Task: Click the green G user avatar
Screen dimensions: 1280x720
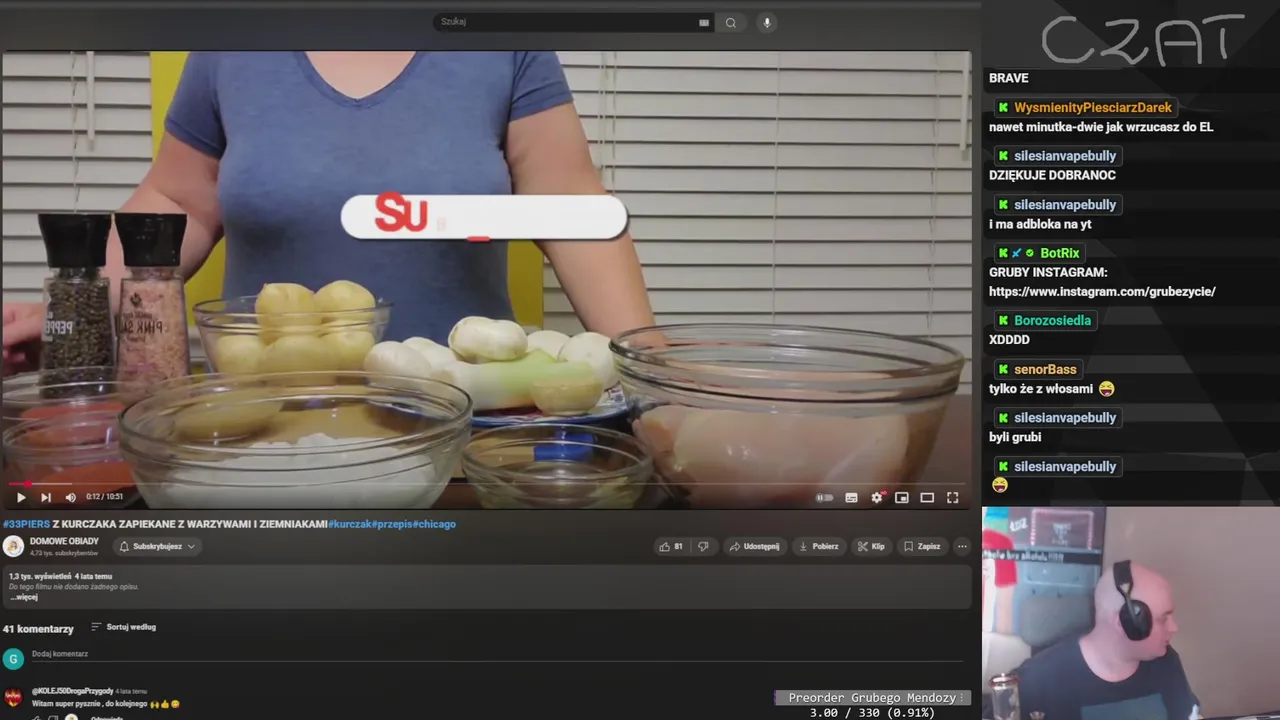Action: coord(13,658)
